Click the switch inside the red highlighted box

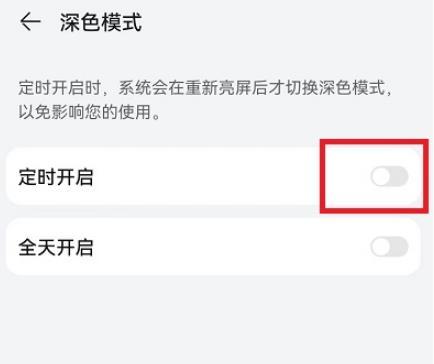(389, 176)
